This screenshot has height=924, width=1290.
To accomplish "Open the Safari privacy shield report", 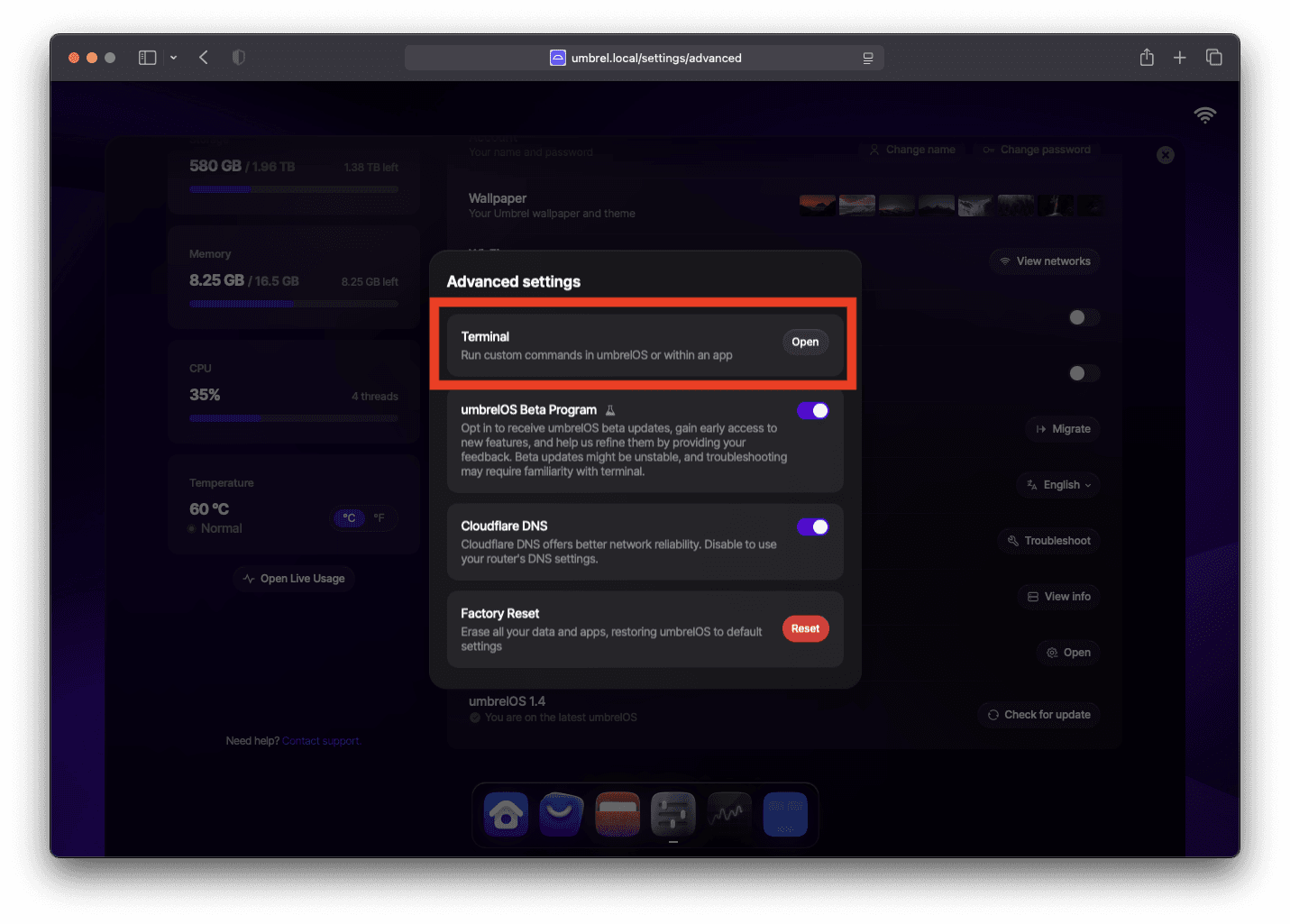I will (x=238, y=58).
